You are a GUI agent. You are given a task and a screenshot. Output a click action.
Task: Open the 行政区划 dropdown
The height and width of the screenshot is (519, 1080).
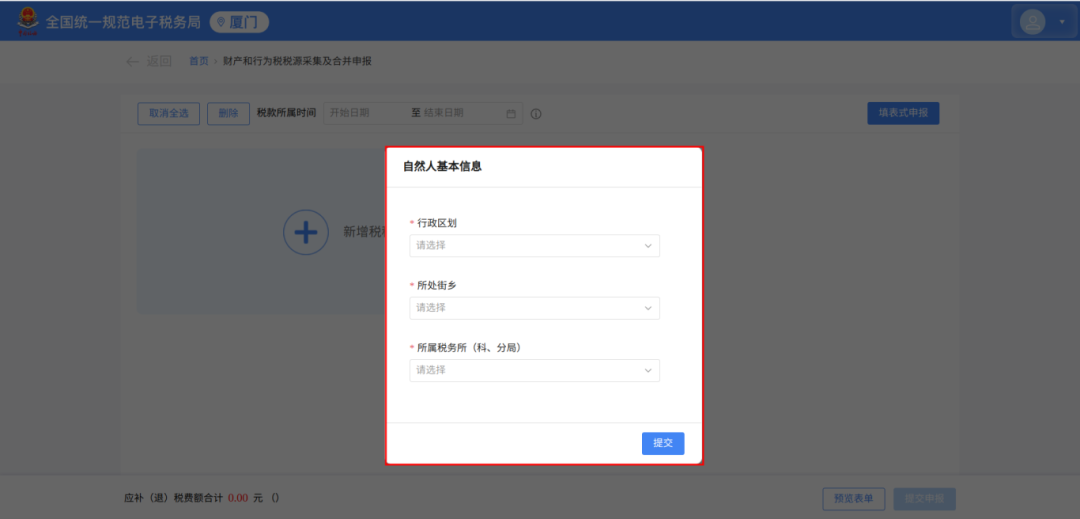click(x=534, y=246)
